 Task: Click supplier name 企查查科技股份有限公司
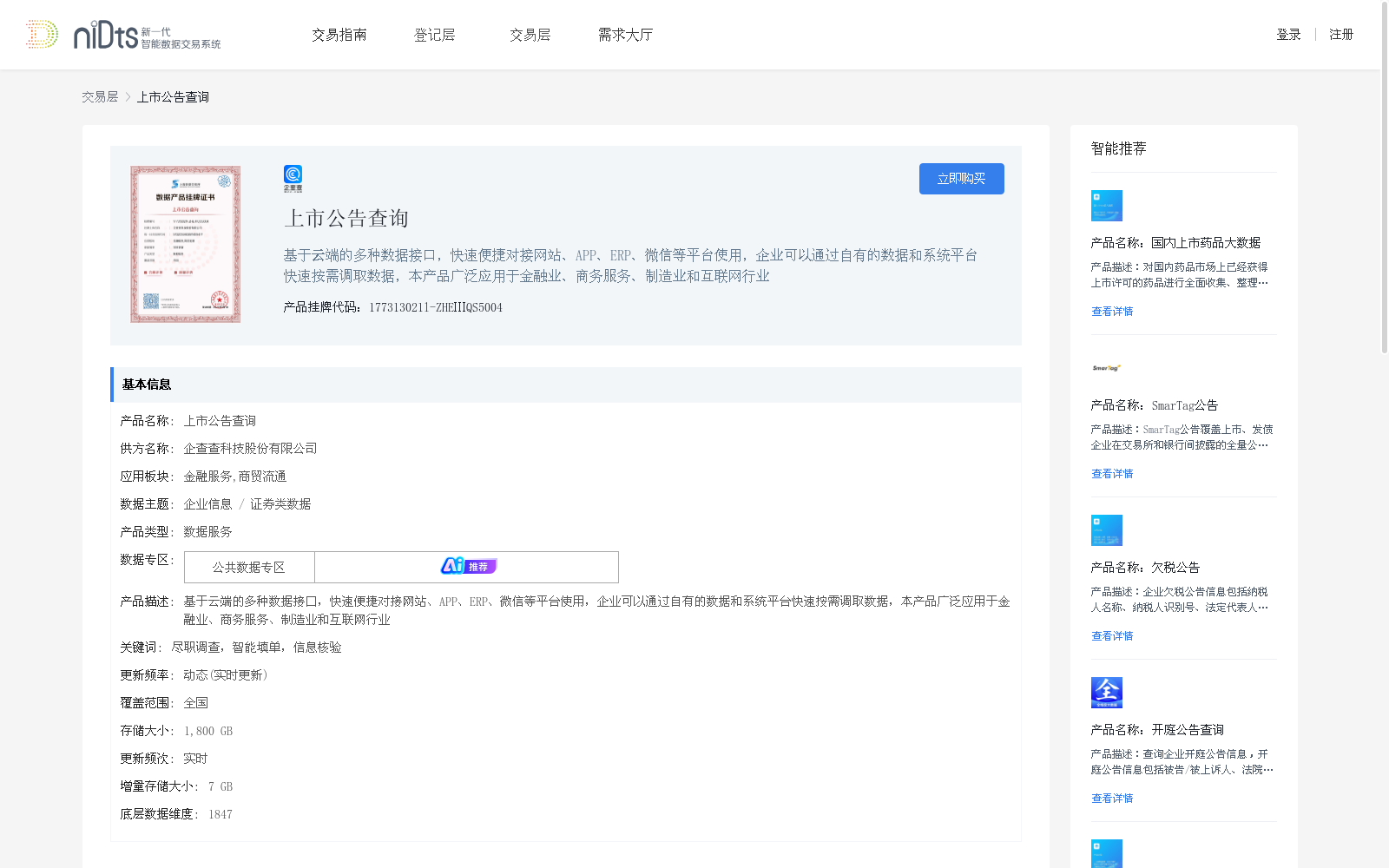(250, 449)
